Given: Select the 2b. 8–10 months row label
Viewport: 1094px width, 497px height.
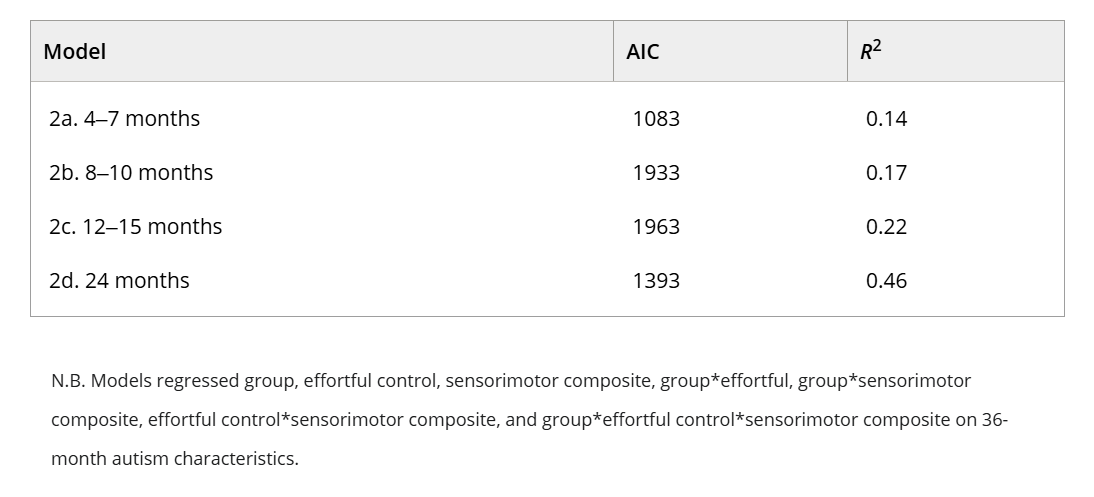Looking at the screenshot, I should (131, 172).
